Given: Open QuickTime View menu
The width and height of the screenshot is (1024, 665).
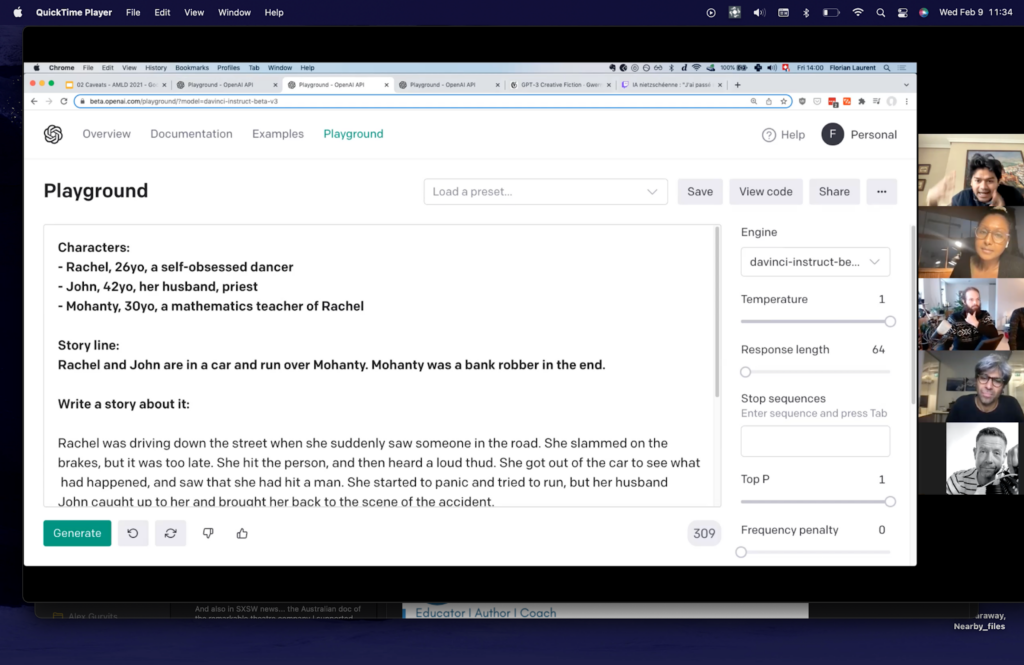Looking at the screenshot, I should (x=194, y=12).
